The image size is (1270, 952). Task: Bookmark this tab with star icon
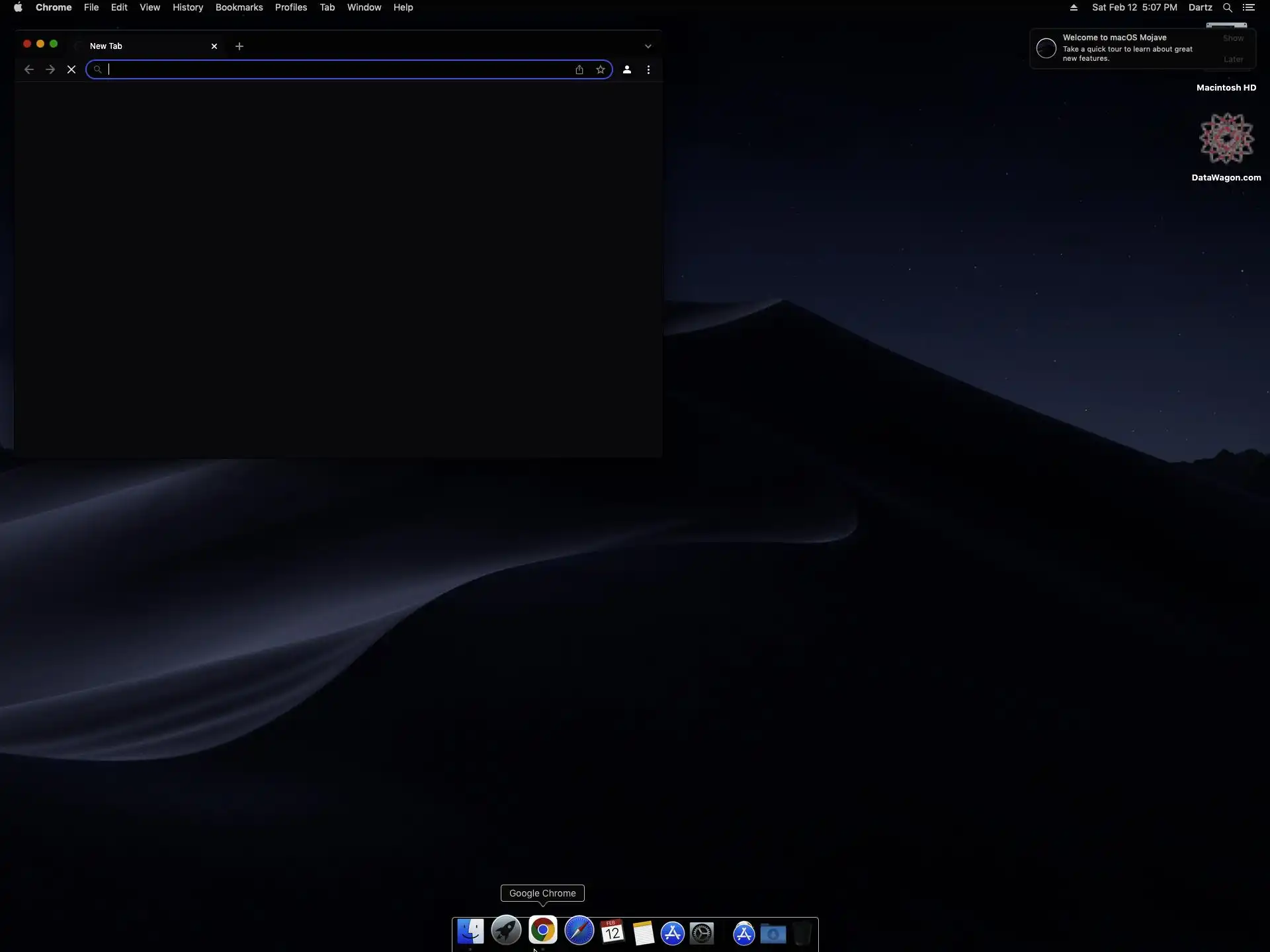coord(601,69)
